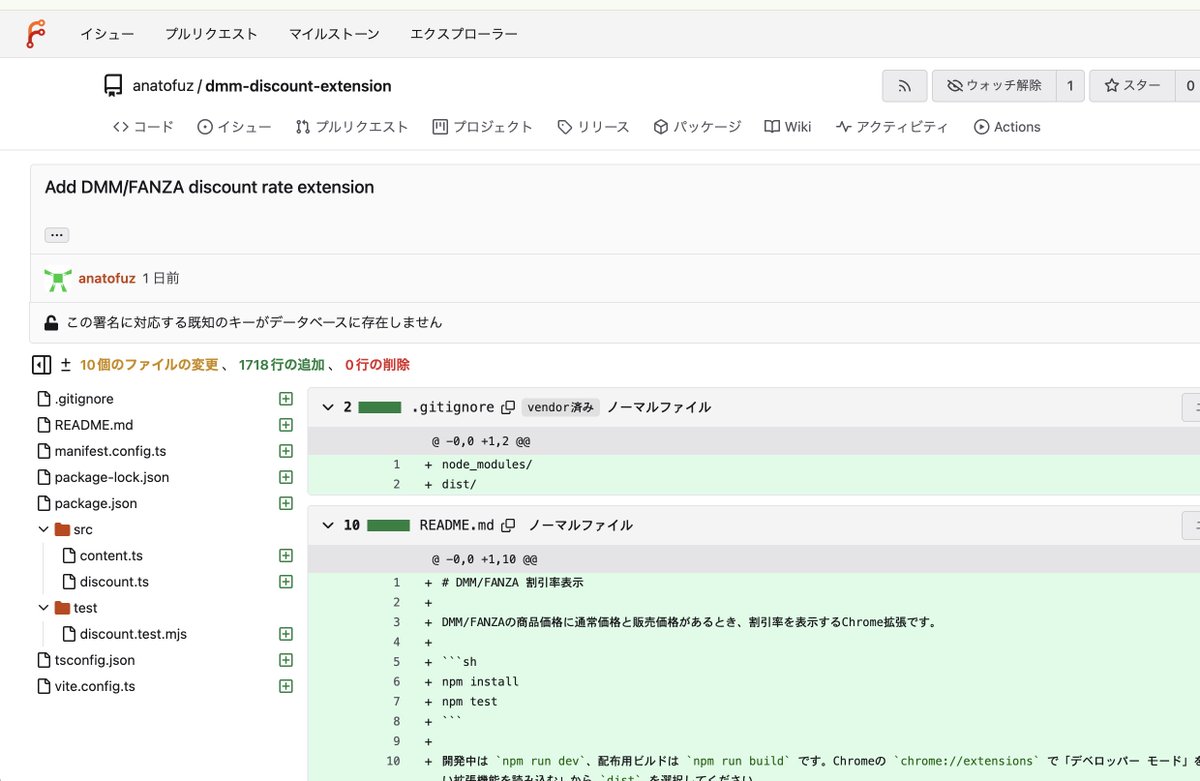This screenshot has width=1200, height=781.
Task: Open the README.md diff file name link
Action: [x=457, y=525]
